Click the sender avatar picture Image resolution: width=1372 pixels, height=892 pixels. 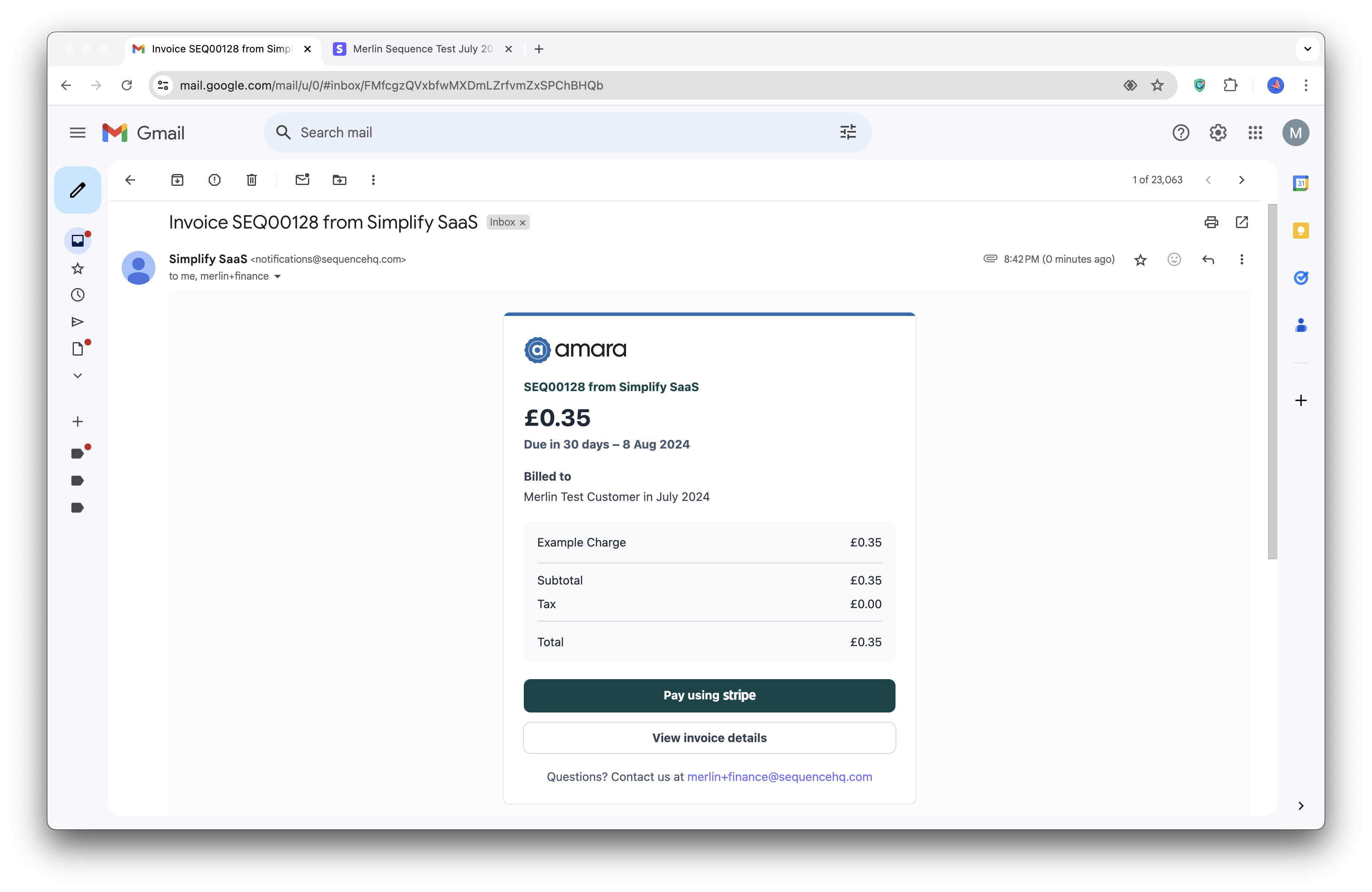[x=139, y=267]
